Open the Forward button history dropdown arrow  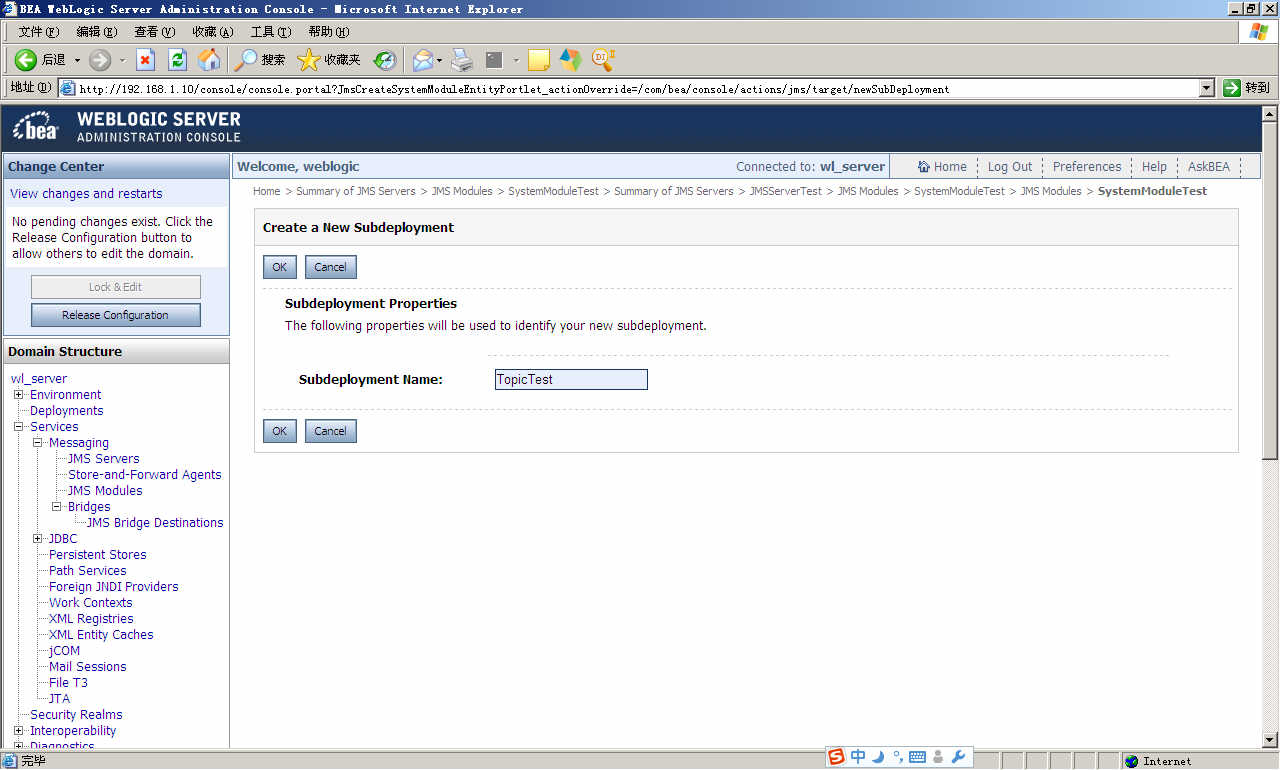pos(122,60)
